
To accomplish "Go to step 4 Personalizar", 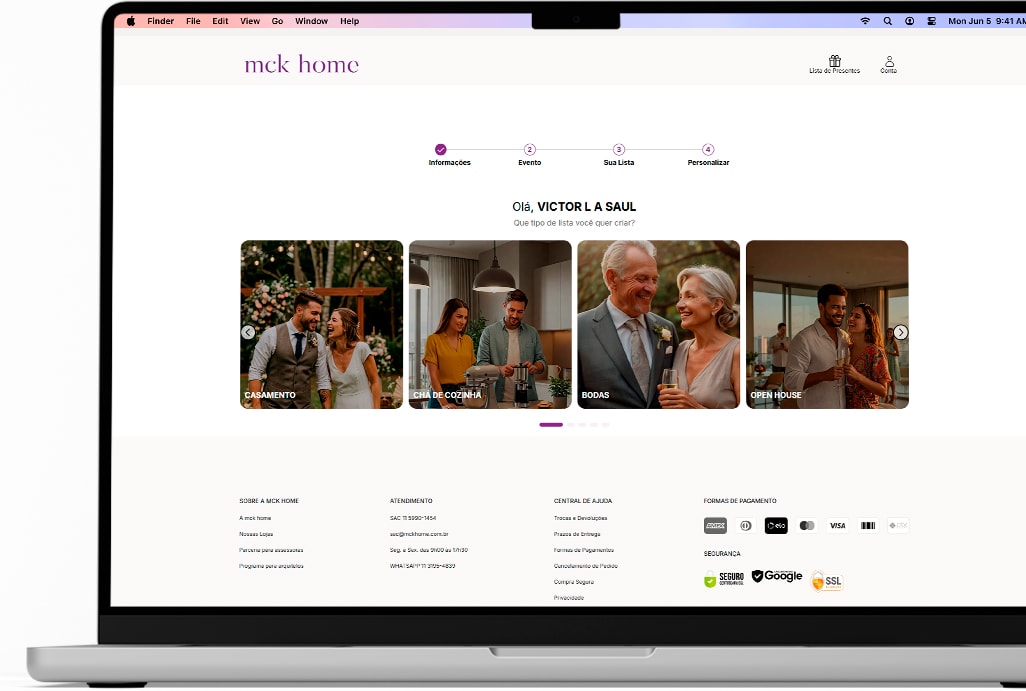I will tap(708, 150).
